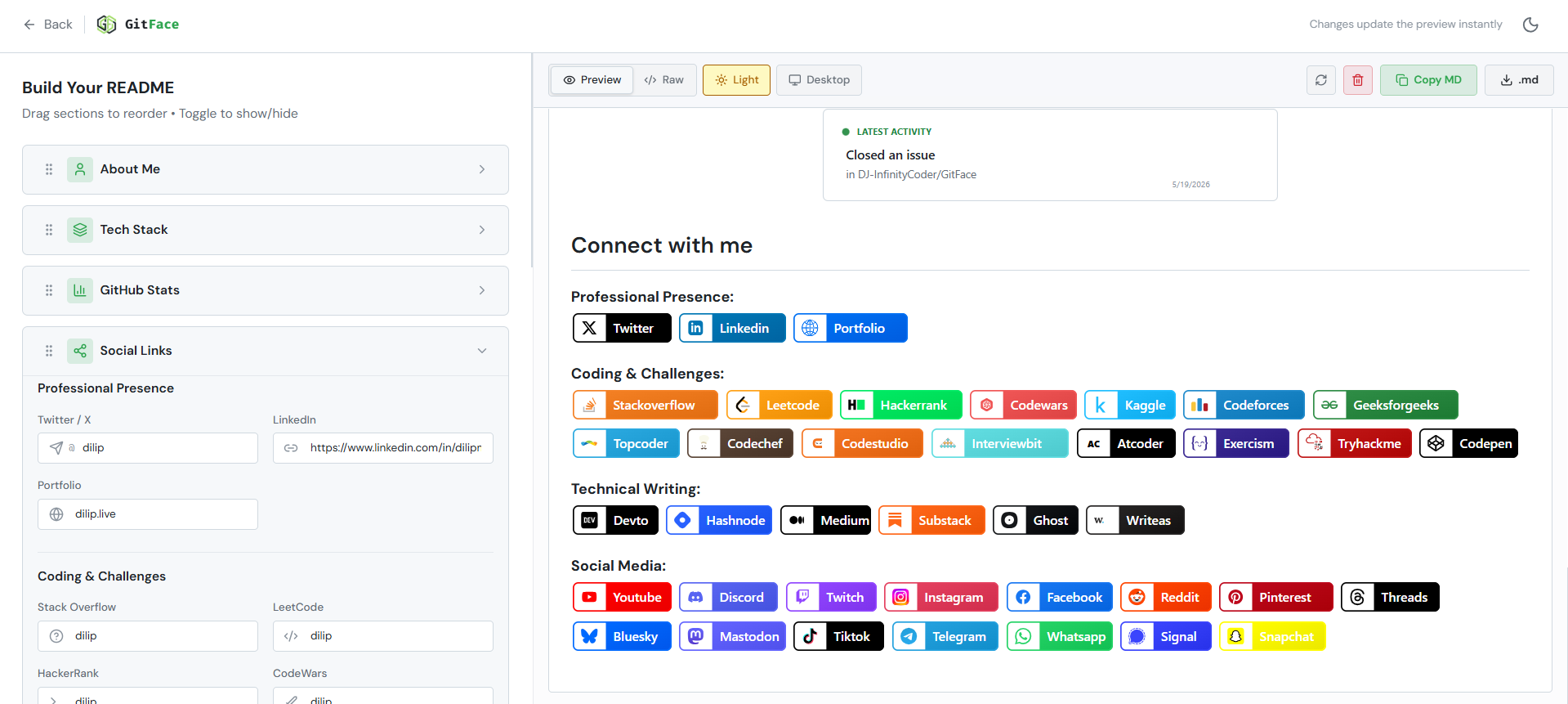Image resolution: width=1568 pixels, height=704 pixels.
Task: Open the Codewars badge
Action: tap(1023, 405)
